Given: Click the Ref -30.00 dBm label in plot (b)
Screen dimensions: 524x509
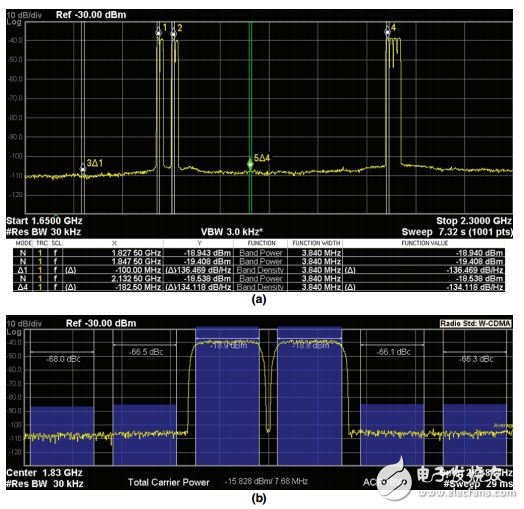Looking at the screenshot, I should tap(101, 324).
